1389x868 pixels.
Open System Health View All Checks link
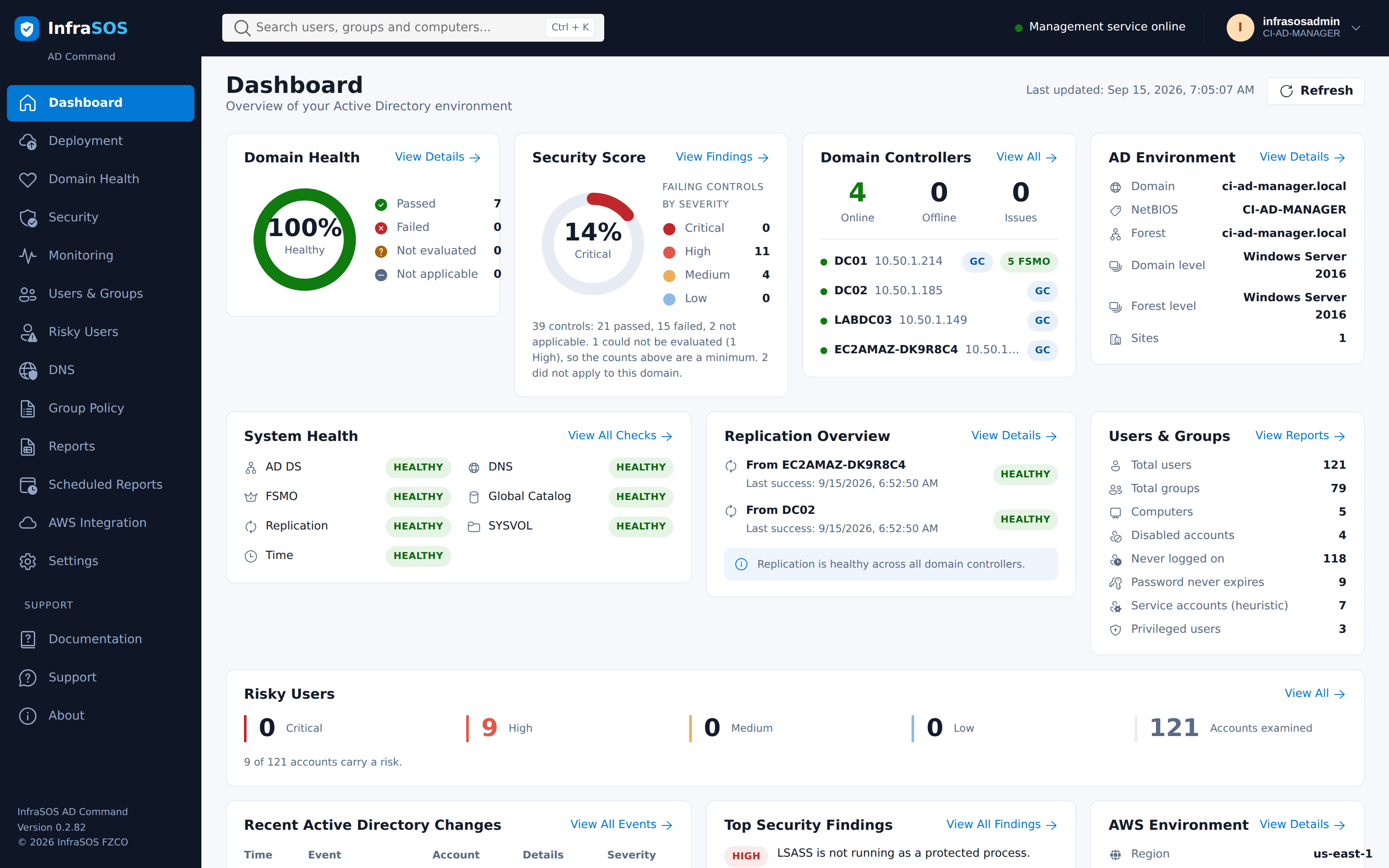620,436
